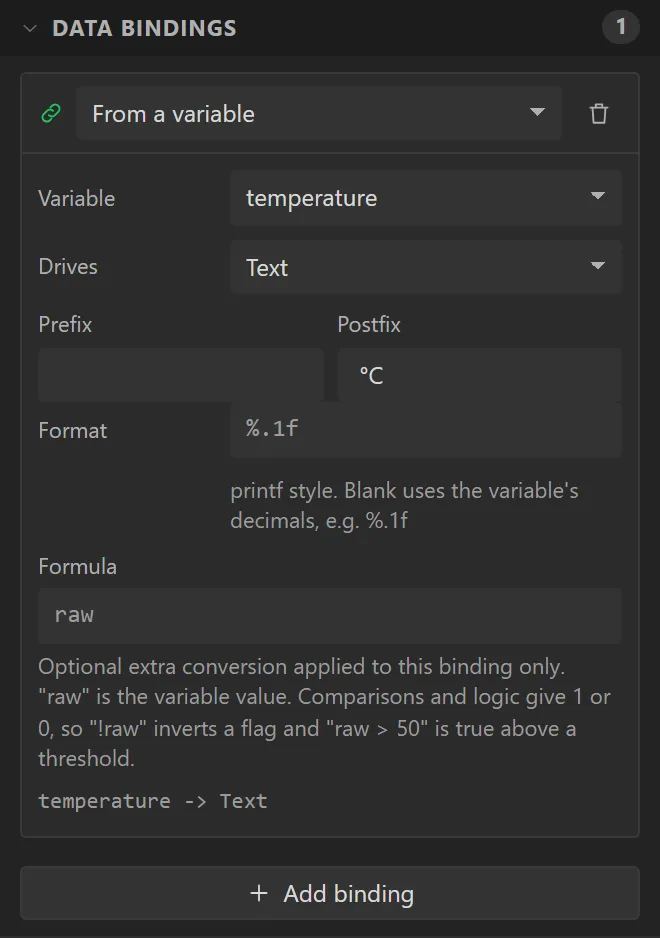Click the Postfix field containing °C
The image size is (660, 938).
(479, 374)
